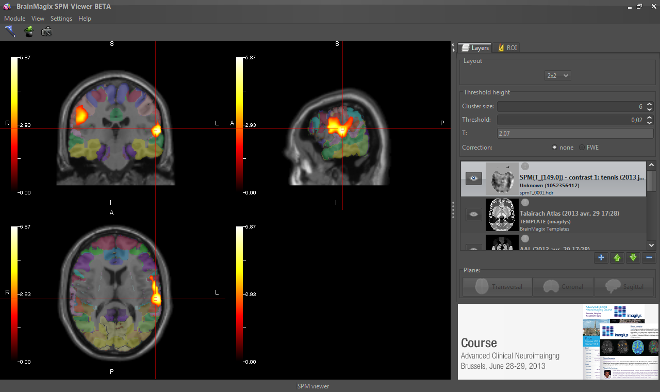Increase the Cluster size with the up stepper

(x=649, y=104)
